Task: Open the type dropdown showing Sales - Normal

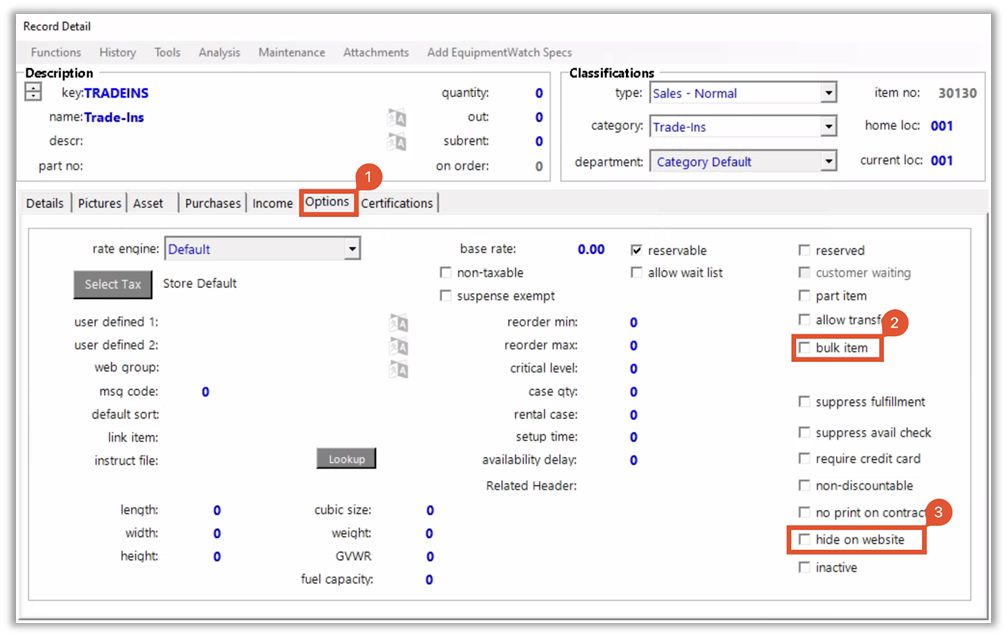Action: pyautogui.click(x=828, y=93)
